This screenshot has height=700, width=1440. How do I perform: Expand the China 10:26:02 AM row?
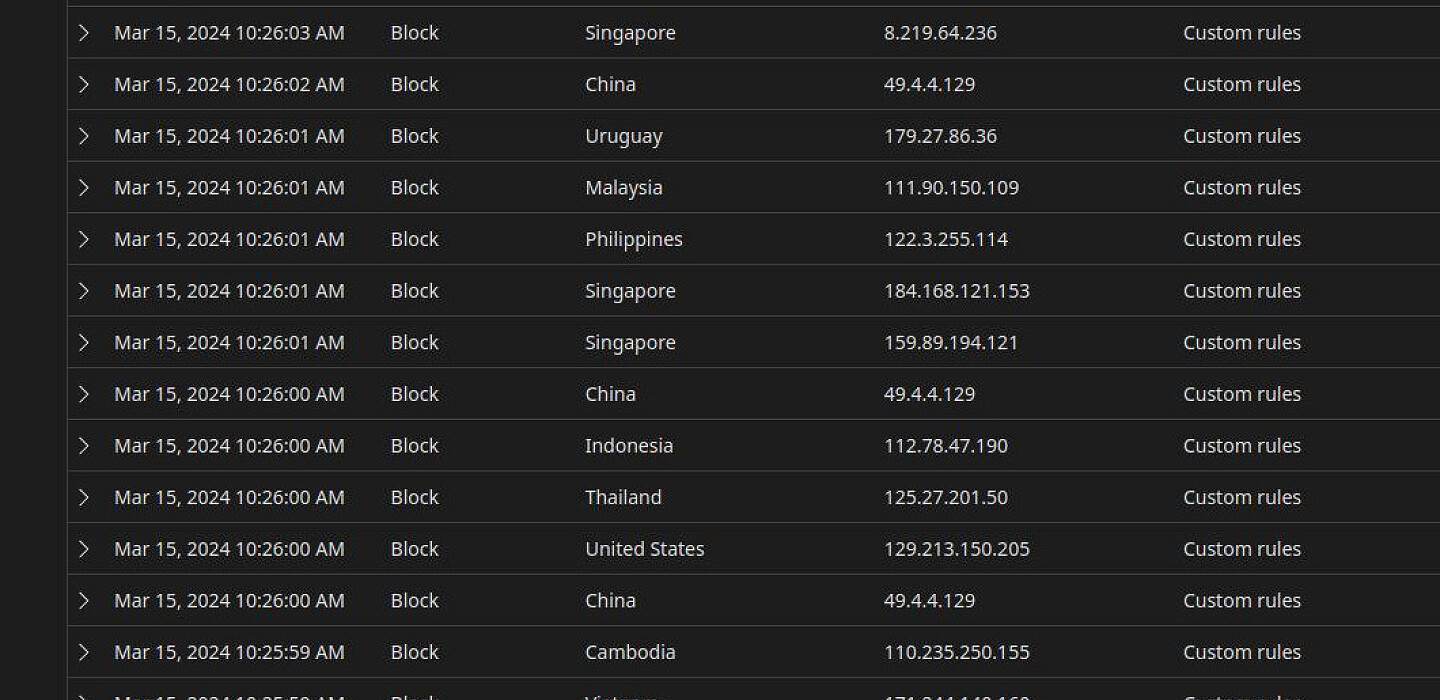pyautogui.click(x=84, y=85)
